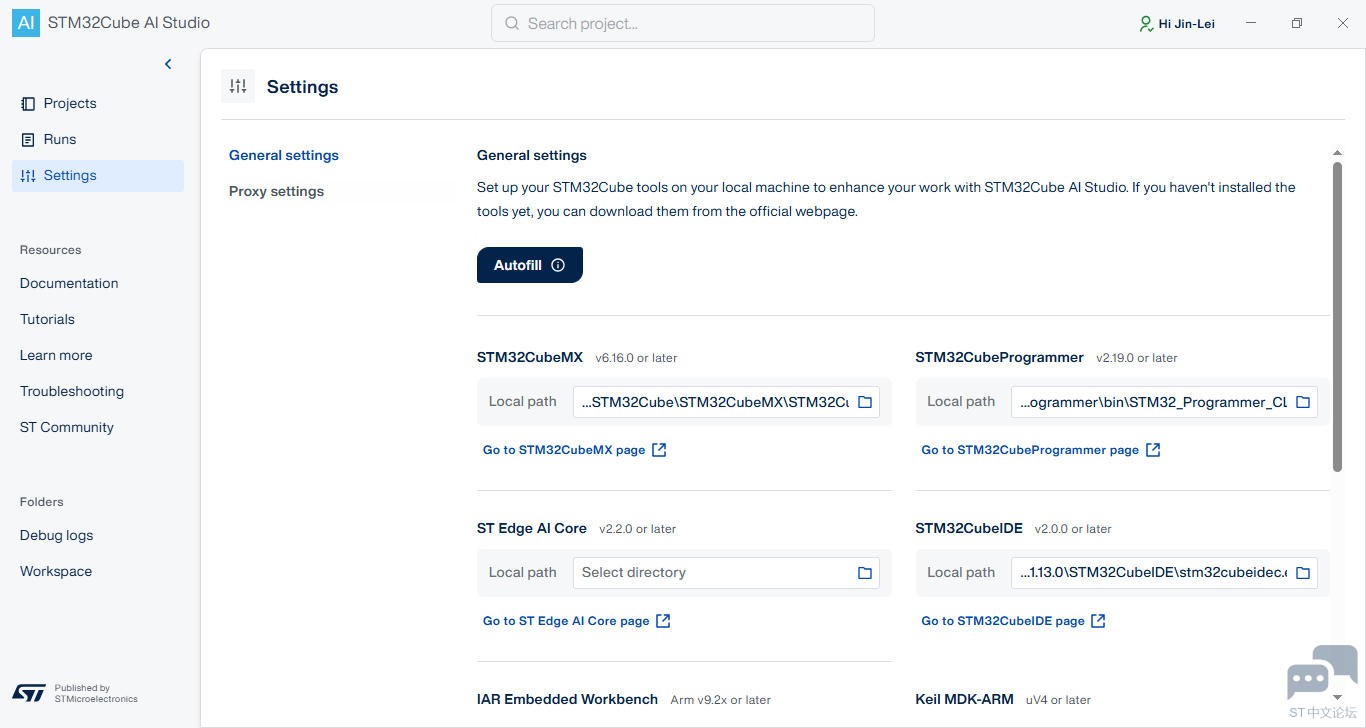Show Autofill info tooltip icon
1366x728 pixels.
click(558, 265)
